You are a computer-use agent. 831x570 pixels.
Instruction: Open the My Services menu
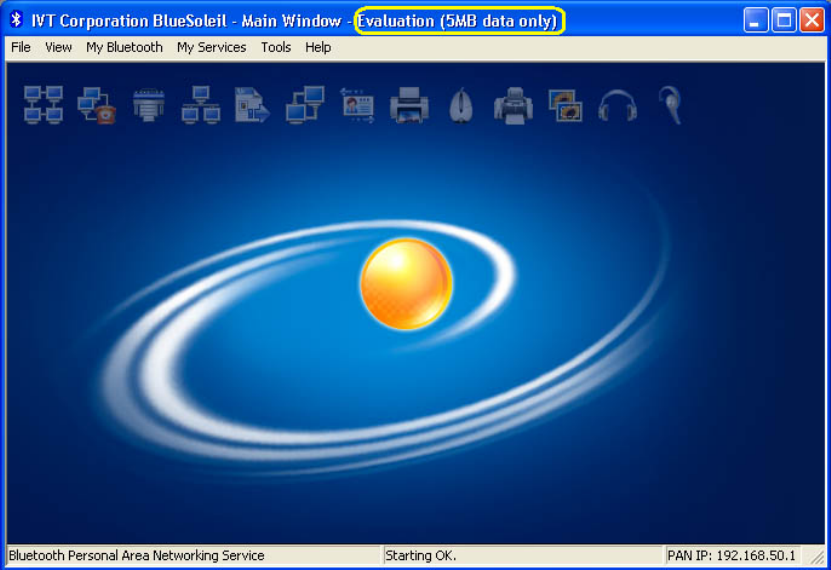point(211,47)
